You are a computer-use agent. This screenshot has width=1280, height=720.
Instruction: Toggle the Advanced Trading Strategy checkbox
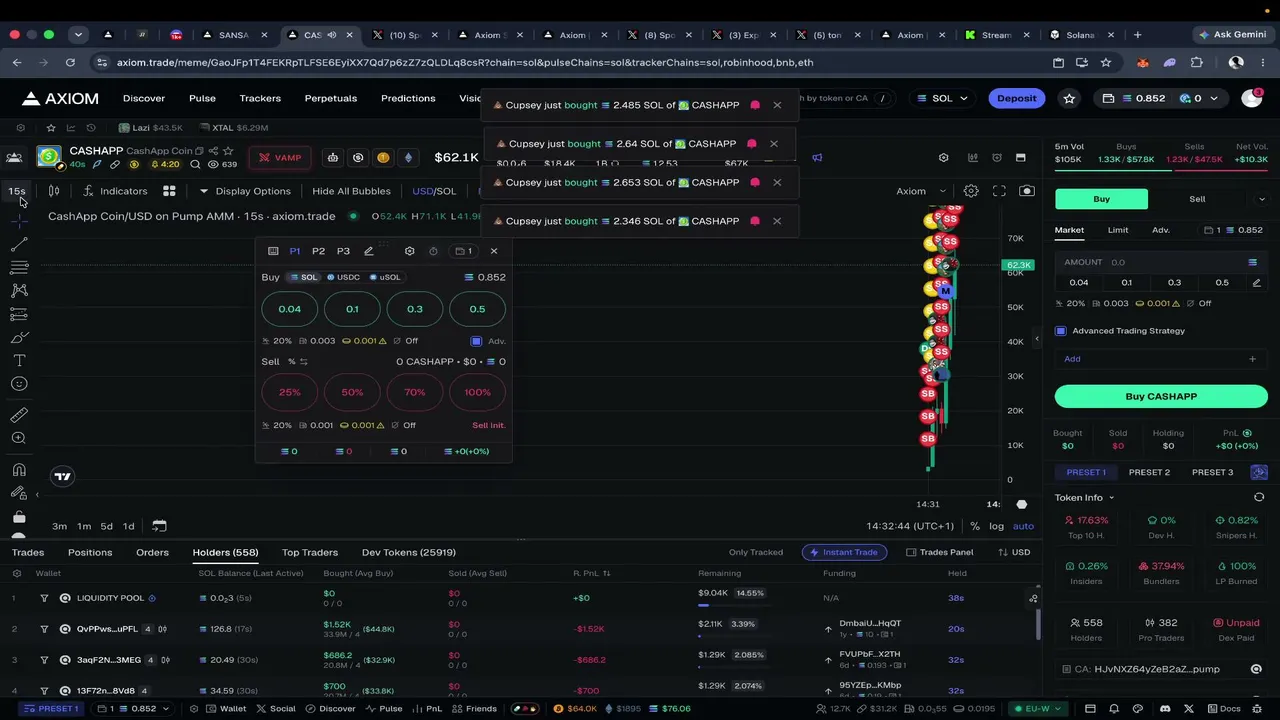1061,331
